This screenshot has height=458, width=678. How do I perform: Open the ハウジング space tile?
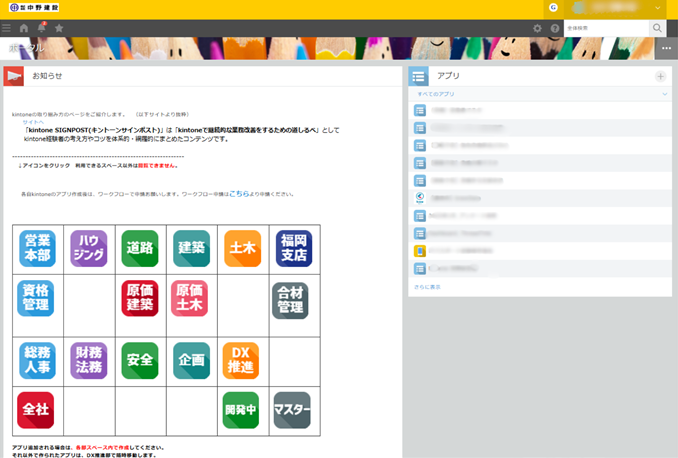pyautogui.click(x=89, y=249)
